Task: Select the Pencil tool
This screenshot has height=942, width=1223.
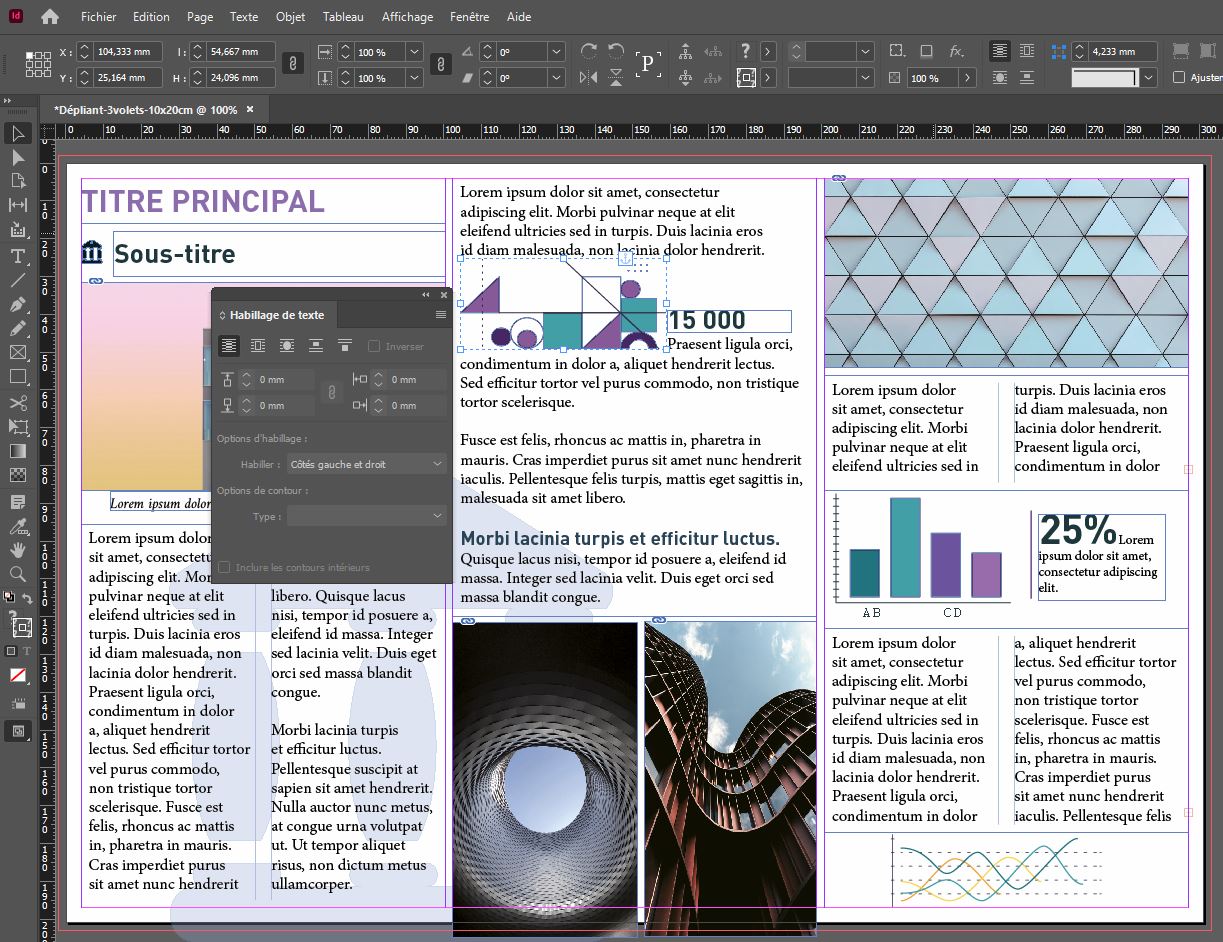Action: pyautogui.click(x=18, y=328)
